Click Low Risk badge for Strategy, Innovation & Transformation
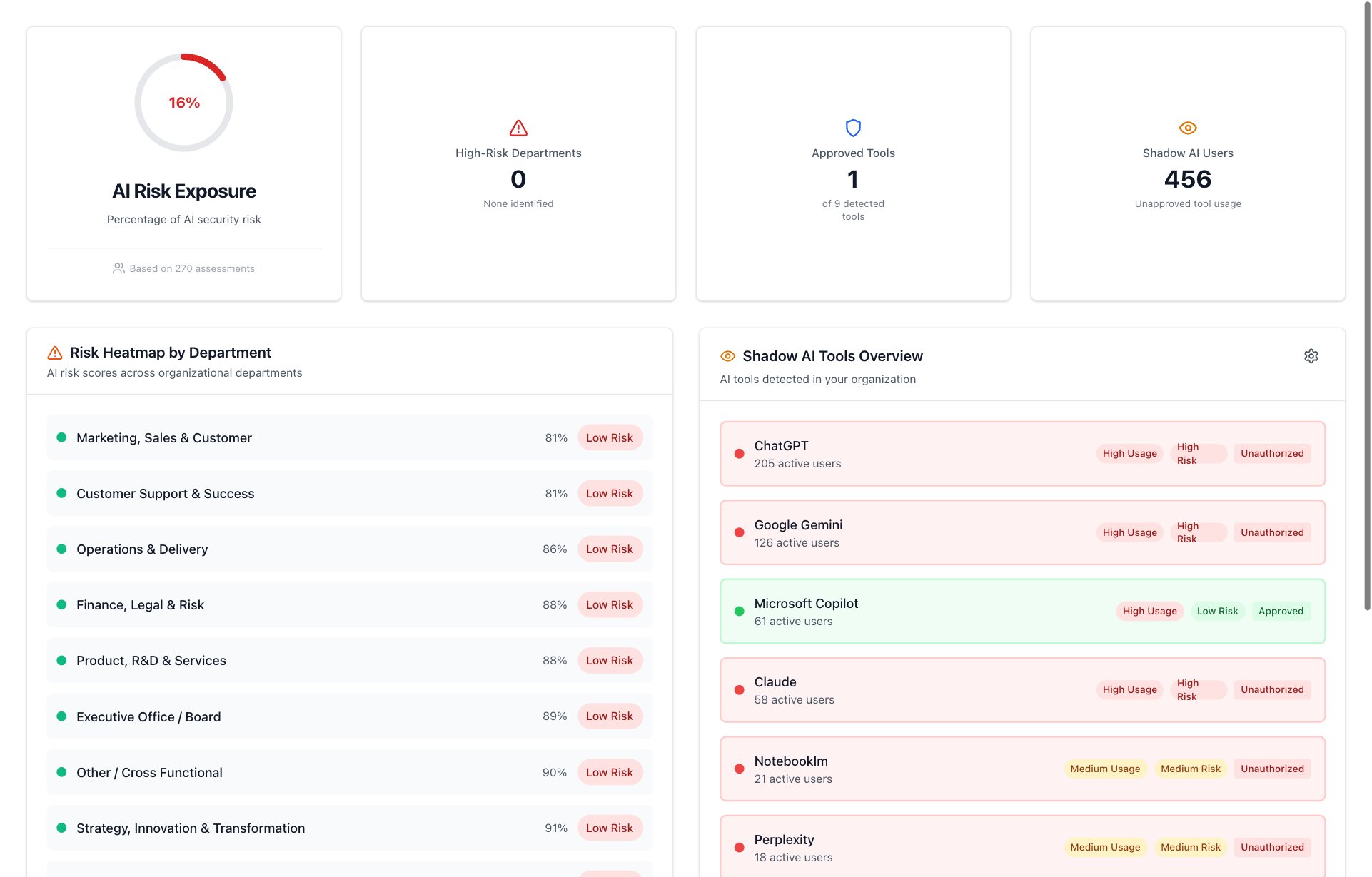1372x877 pixels. pyautogui.click(x=610, y=828)
